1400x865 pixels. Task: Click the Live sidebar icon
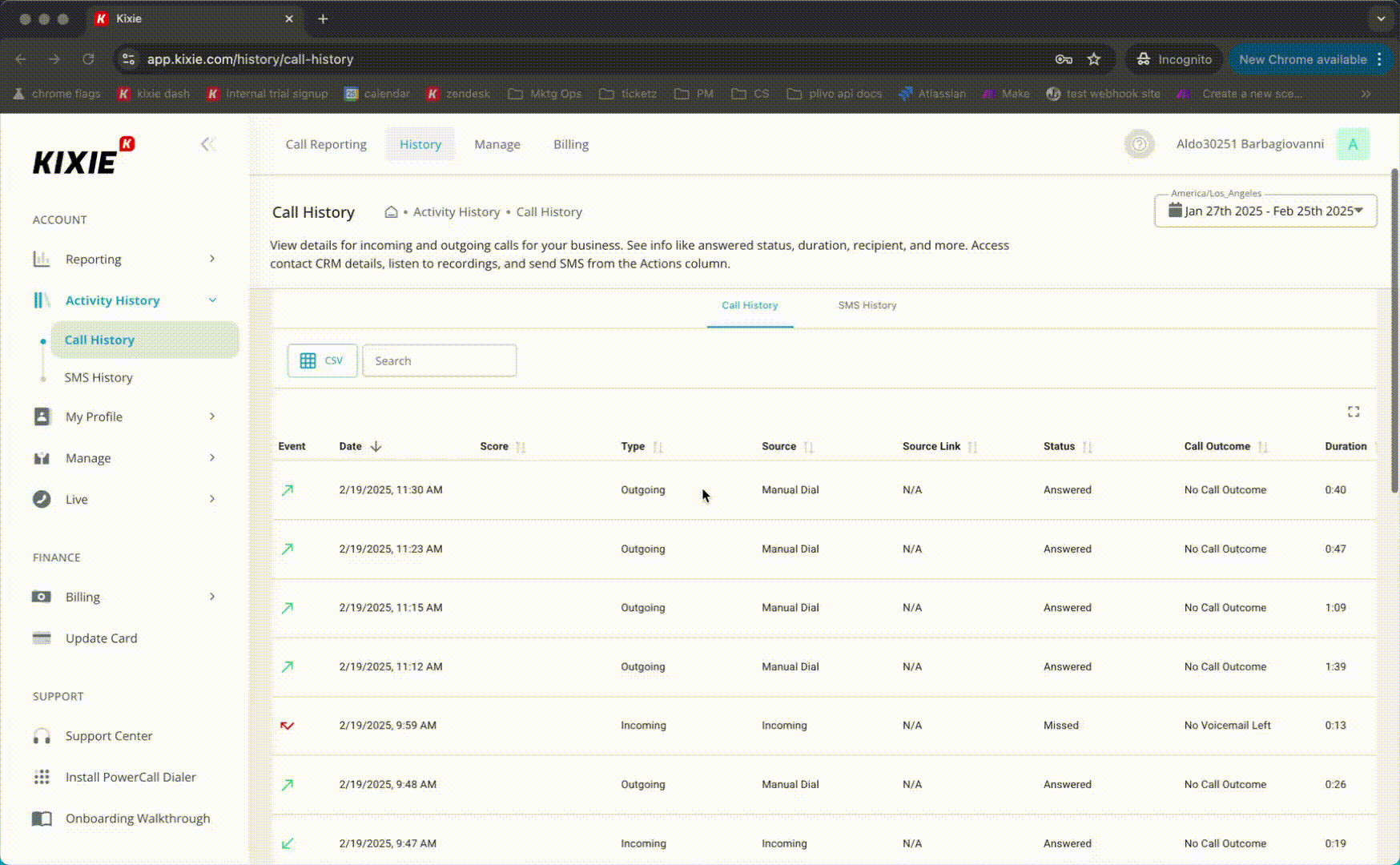click(42, 499)
